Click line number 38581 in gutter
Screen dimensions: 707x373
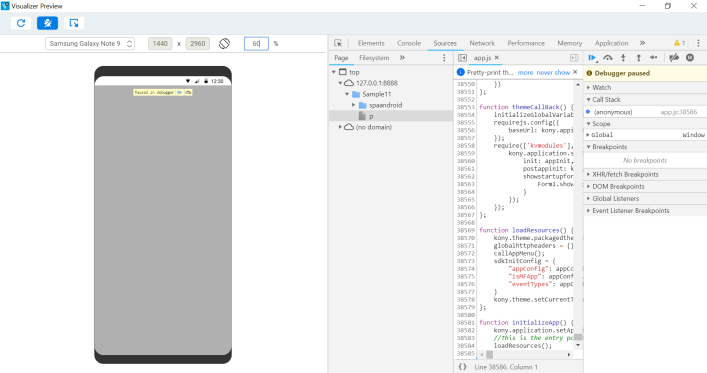pos(466,323)
